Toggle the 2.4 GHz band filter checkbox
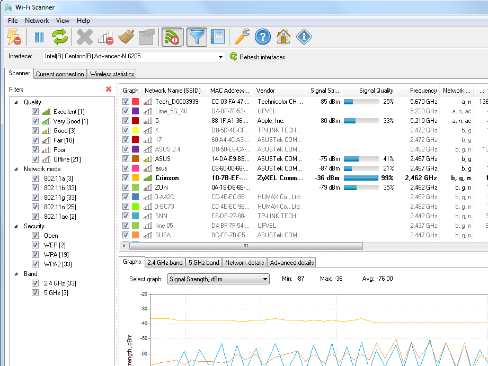The image size is (488, 366). click(x=36, y=283)
